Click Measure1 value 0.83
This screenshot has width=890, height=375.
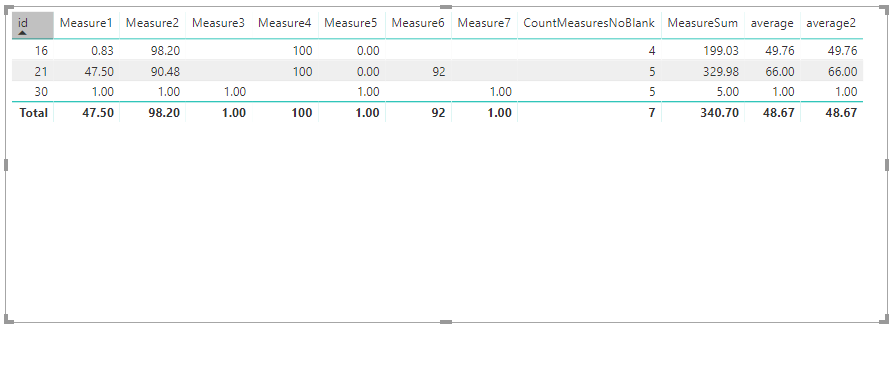tap(102, 51)
